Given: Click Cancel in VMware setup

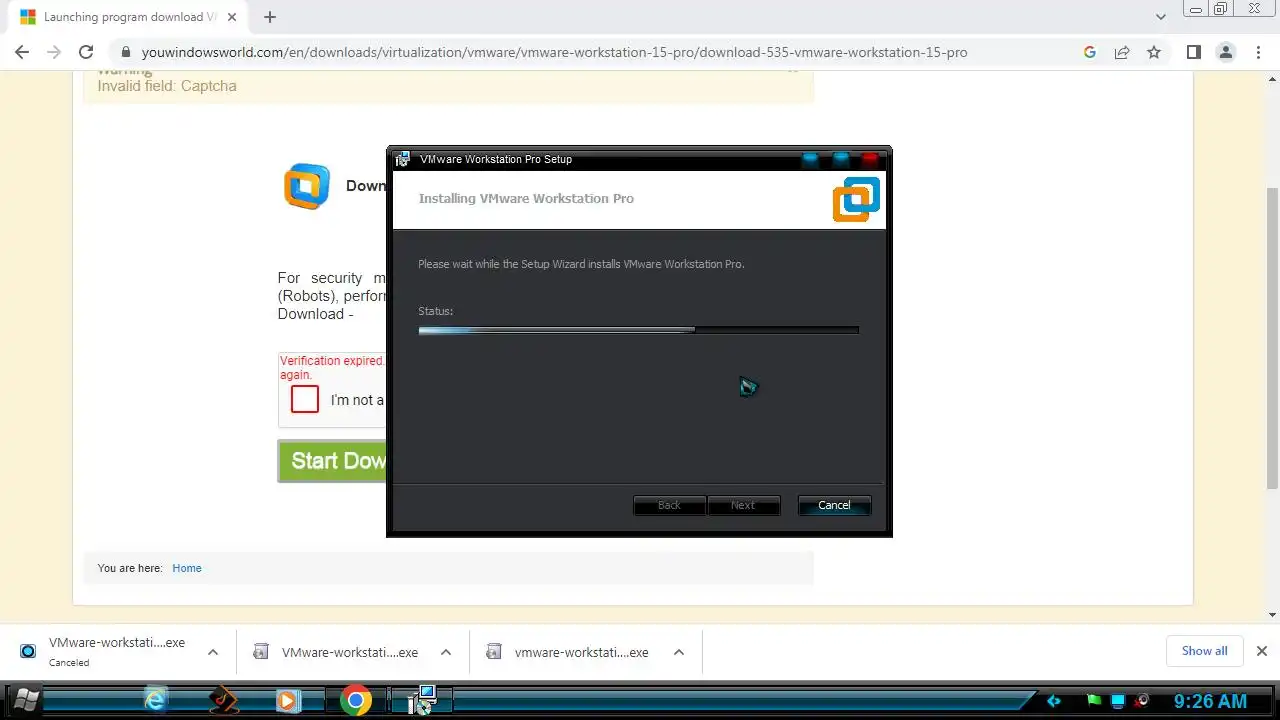Looking at the screenshot, I should (x=834, y=505).
